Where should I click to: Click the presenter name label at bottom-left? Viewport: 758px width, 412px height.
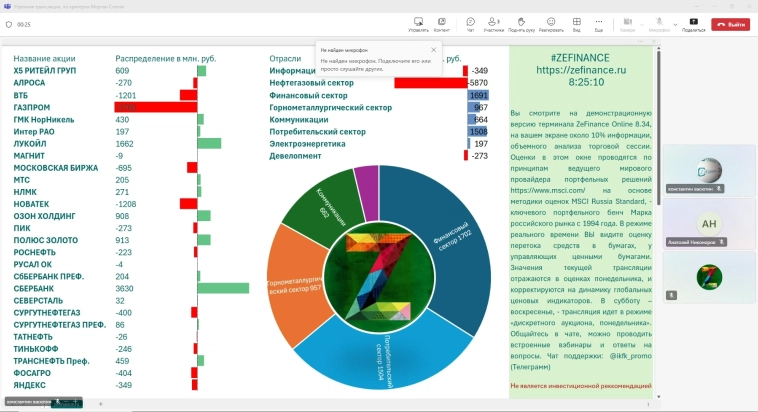coord(29,402)
